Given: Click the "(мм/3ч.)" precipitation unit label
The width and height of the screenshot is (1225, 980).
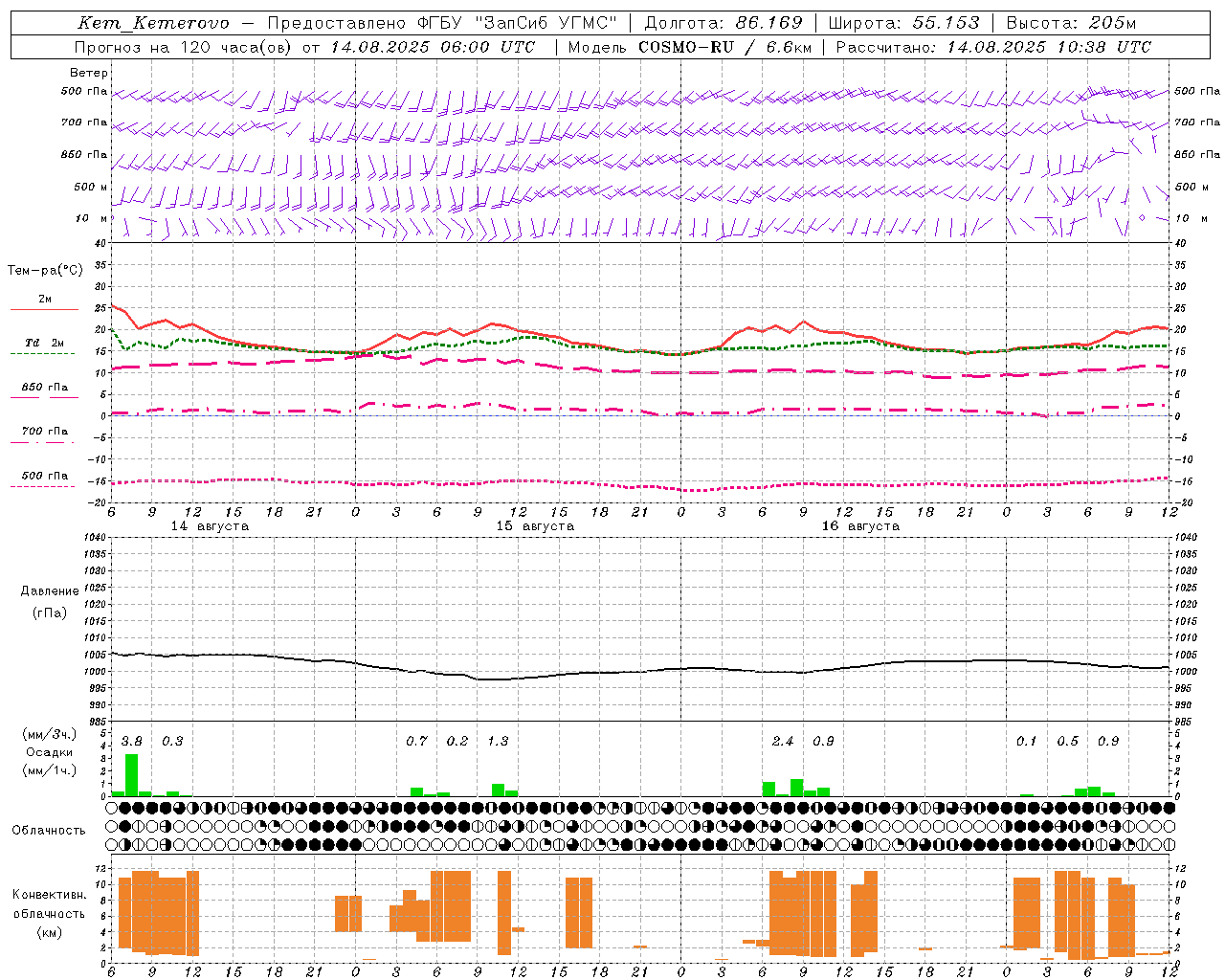Looking at the screenshot, I should click(x=50, y=734).
